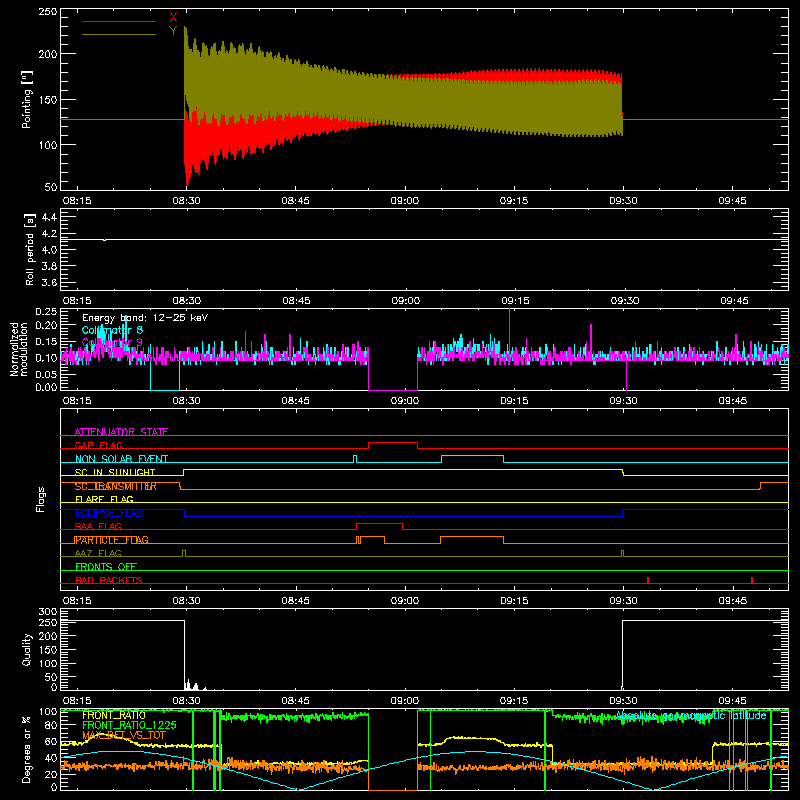Click the AAZ_FLAG pulse near 08:30
Image resolution: width=800 pixels, height=800 pixels.
click(184, 553)
